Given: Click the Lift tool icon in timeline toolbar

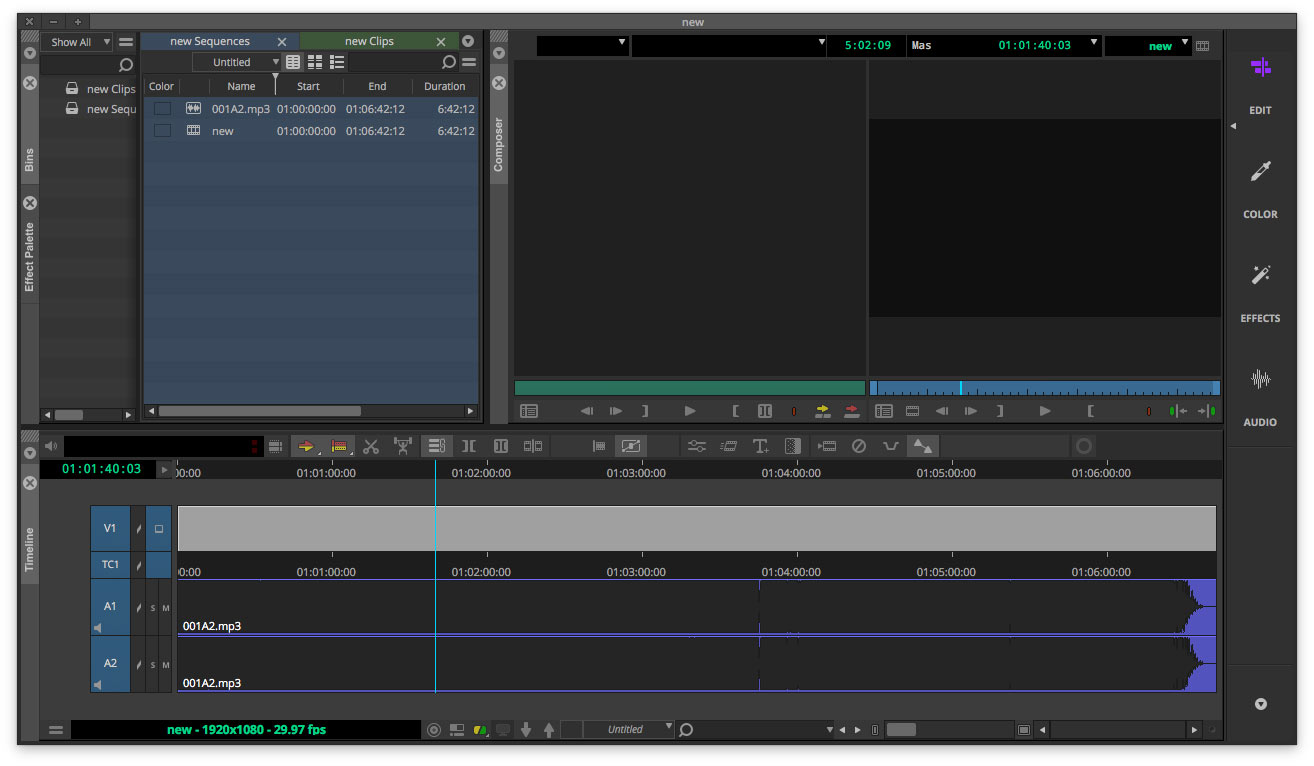Looking at the screenshot, I should pos(403,446).
